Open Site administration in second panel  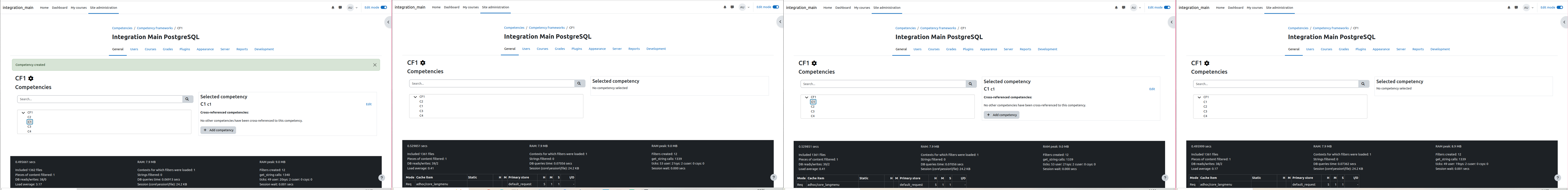point(495,7)
